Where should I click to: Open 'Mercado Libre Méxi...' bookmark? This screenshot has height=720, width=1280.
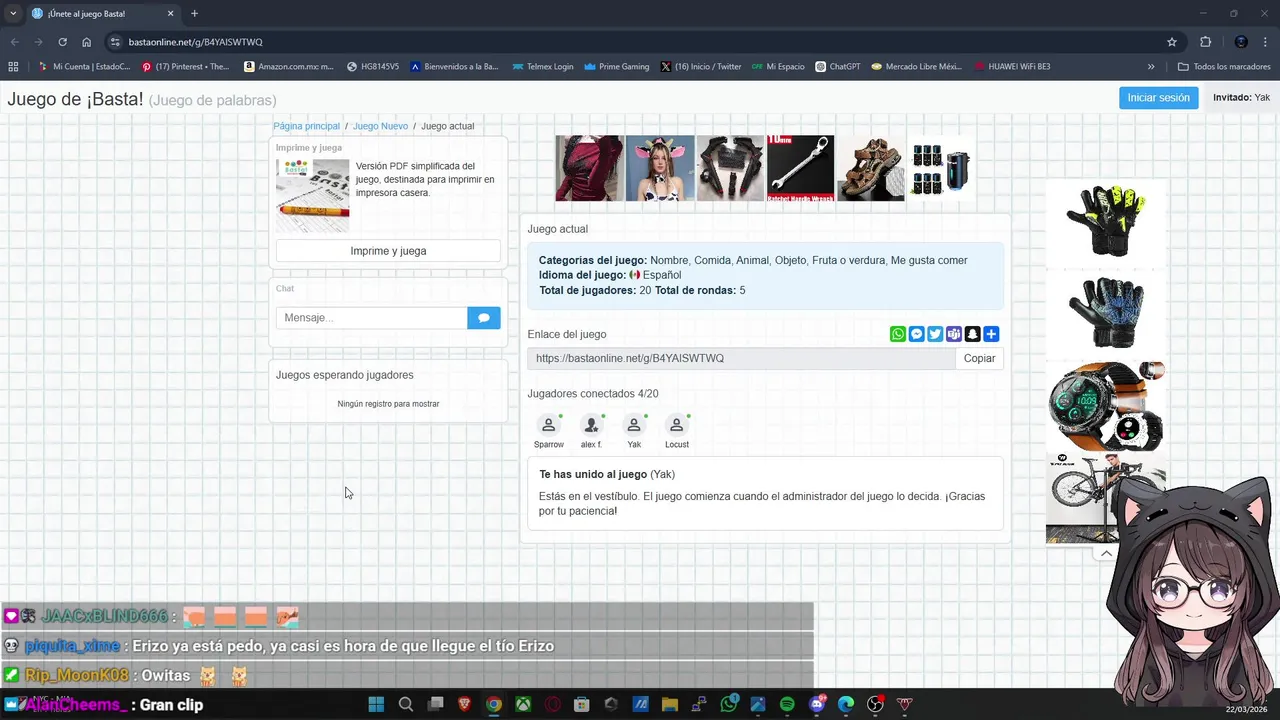point(916,67)
